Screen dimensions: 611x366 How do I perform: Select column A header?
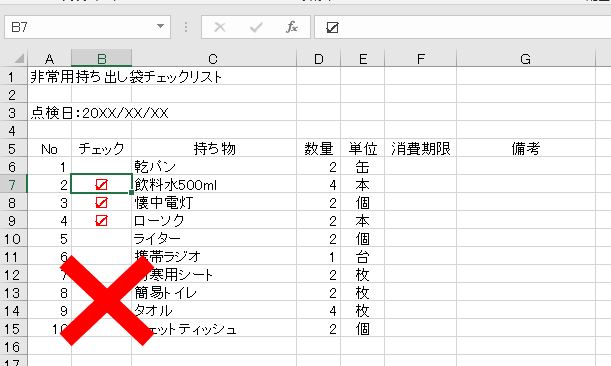tap(49, 59)
